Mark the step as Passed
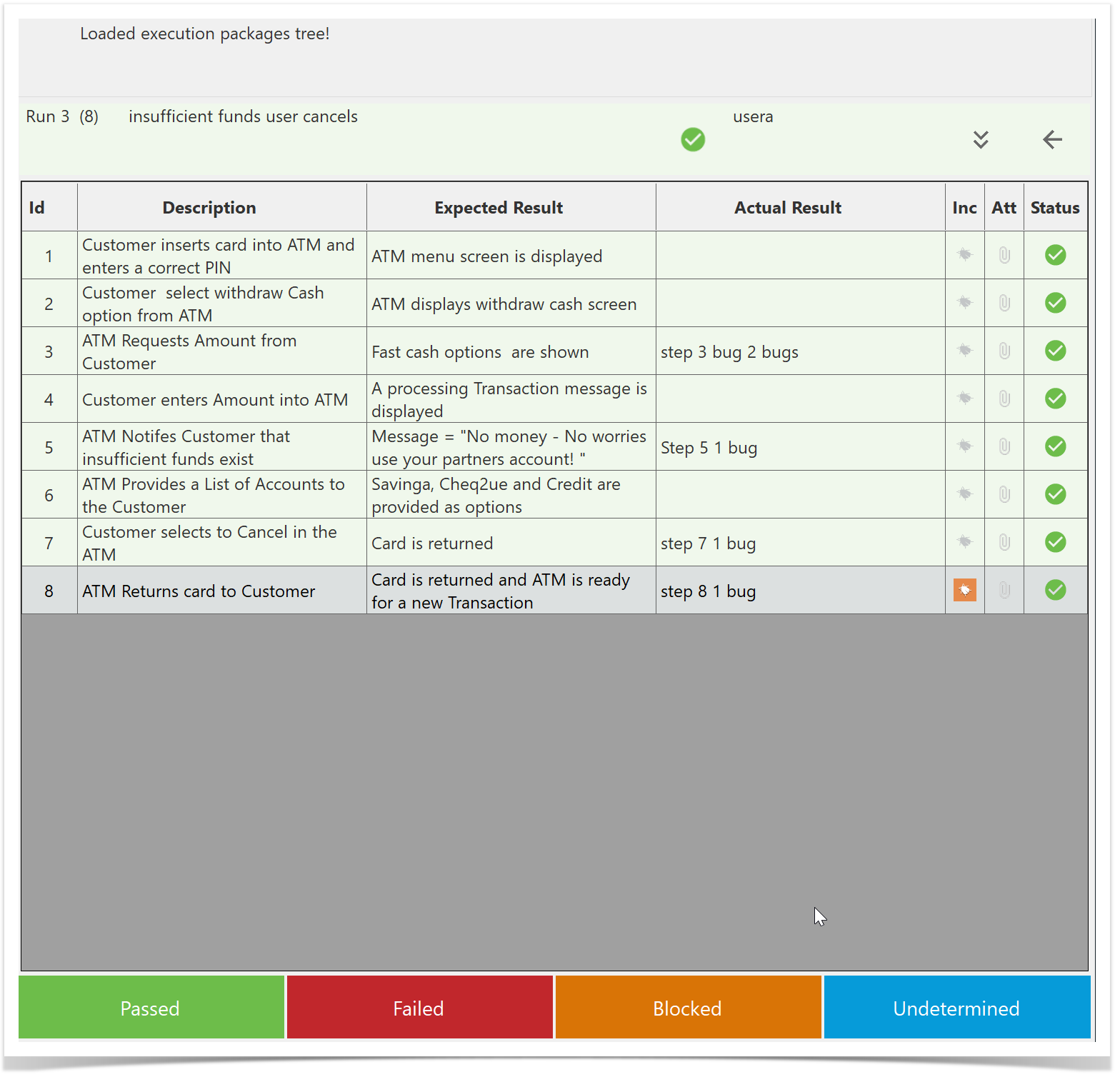Image resolution: width=1120 pixels, height=1077 pixels. coord(151,1008)
